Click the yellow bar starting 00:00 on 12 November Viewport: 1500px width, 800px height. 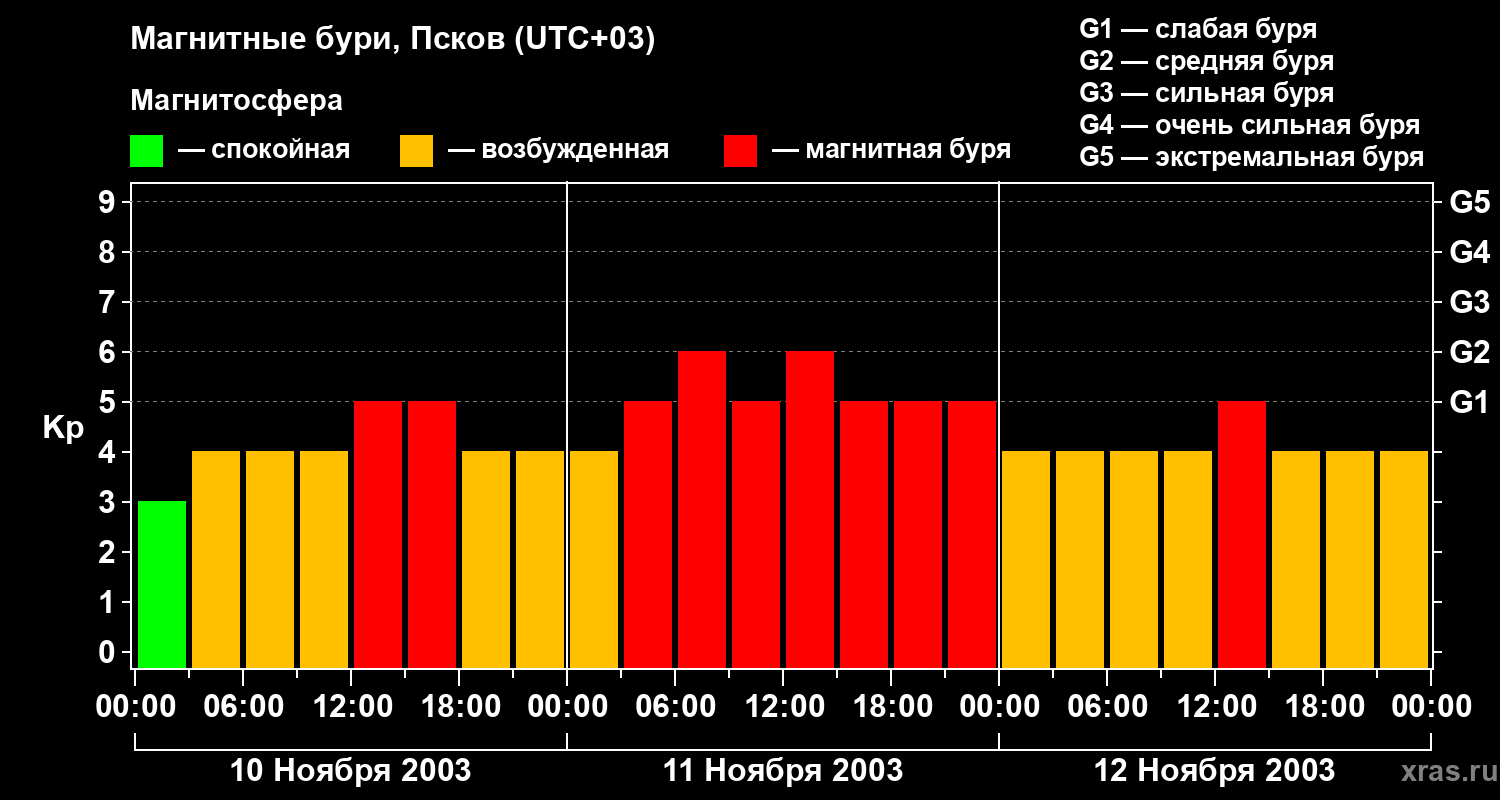[1026, 559]
